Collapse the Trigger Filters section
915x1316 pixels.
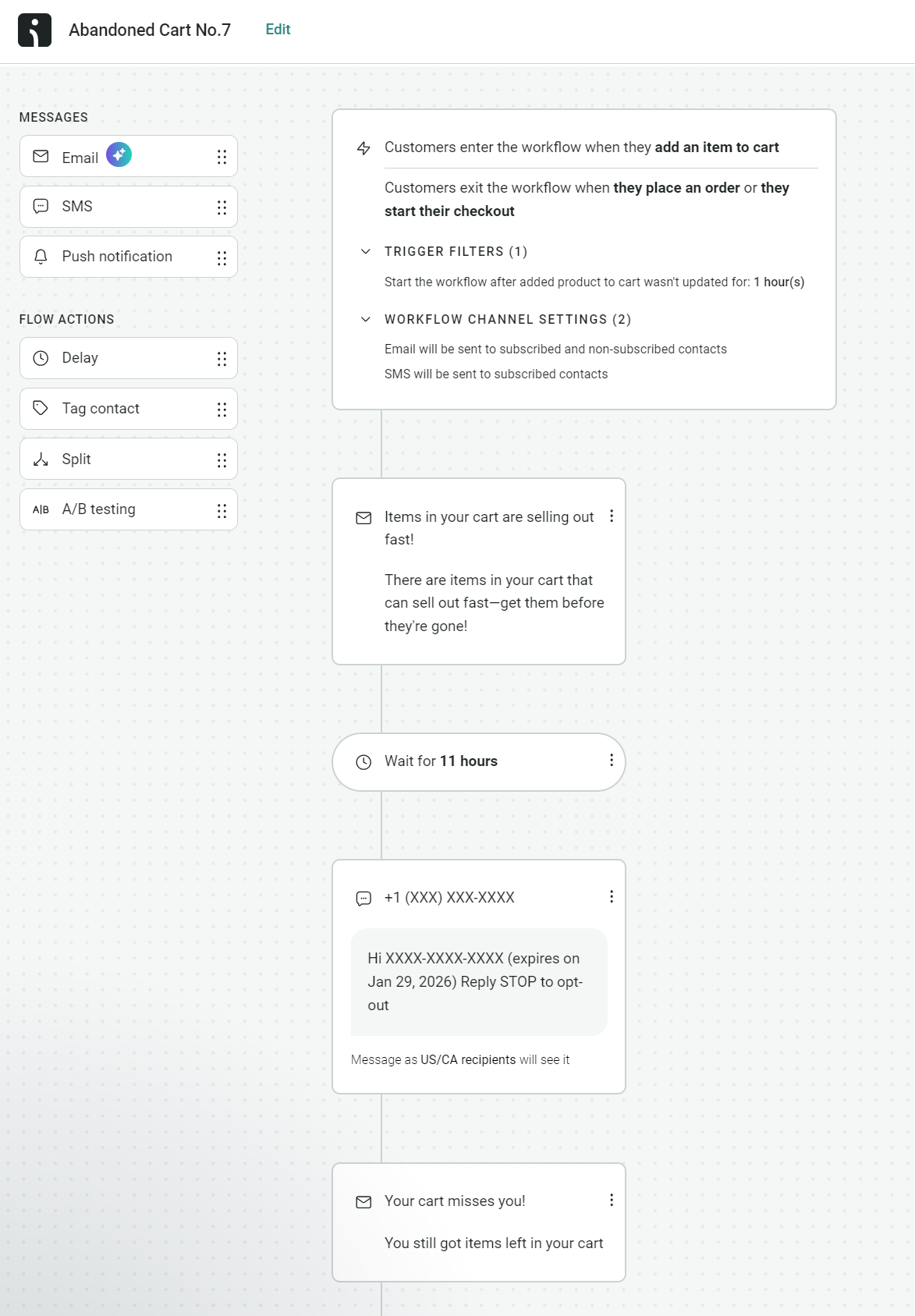click(366, 251)
